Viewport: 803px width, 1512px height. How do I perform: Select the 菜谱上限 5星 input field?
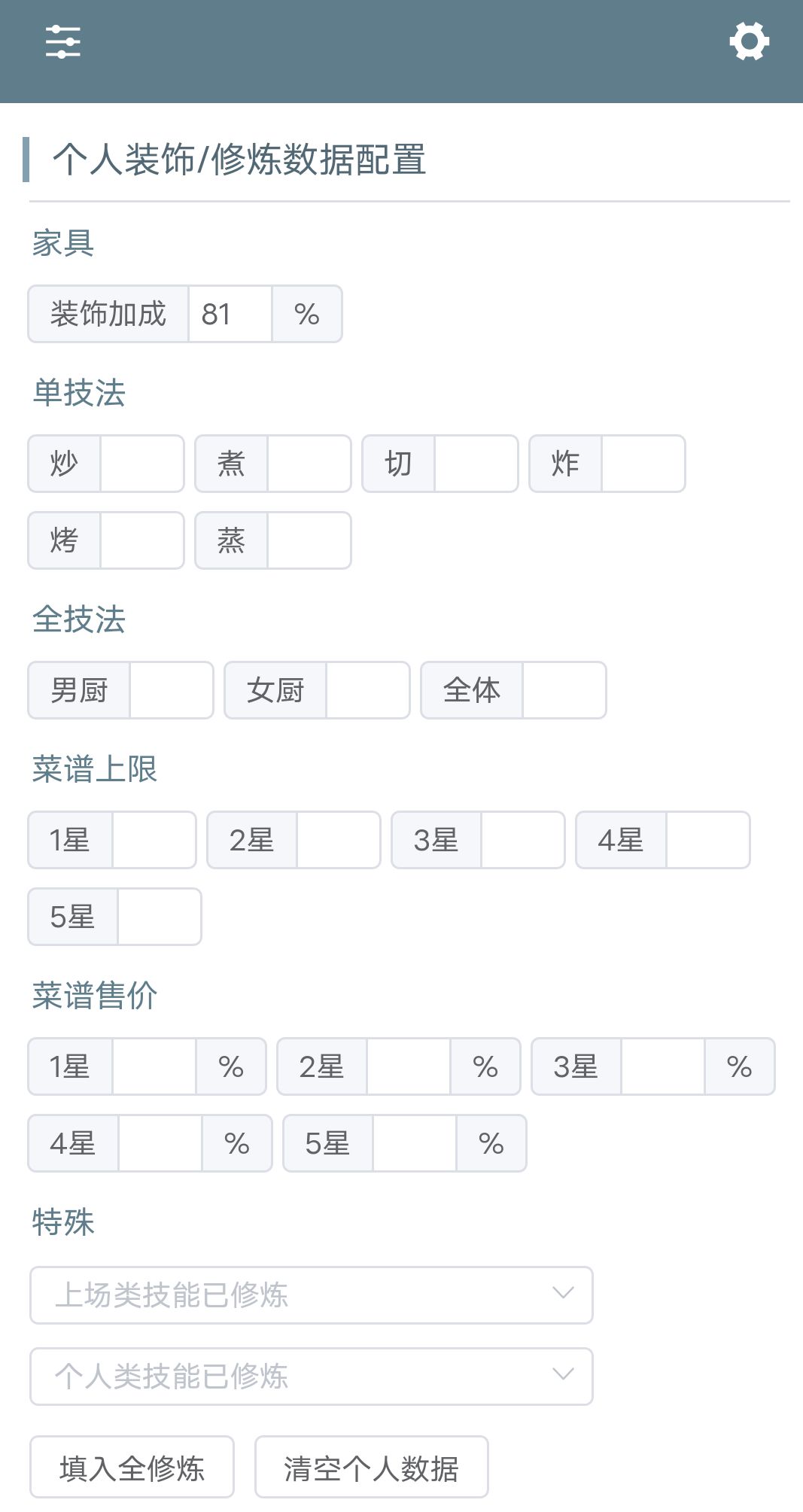pyautogui.click(x=159, y=917)
